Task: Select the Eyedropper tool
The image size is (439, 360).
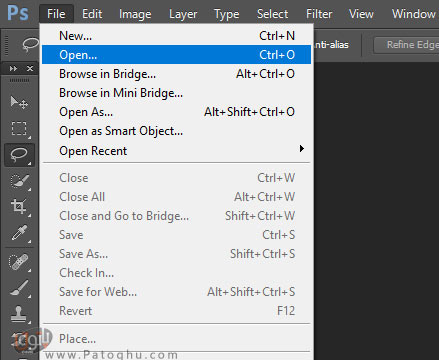Action: click(19, 233)
